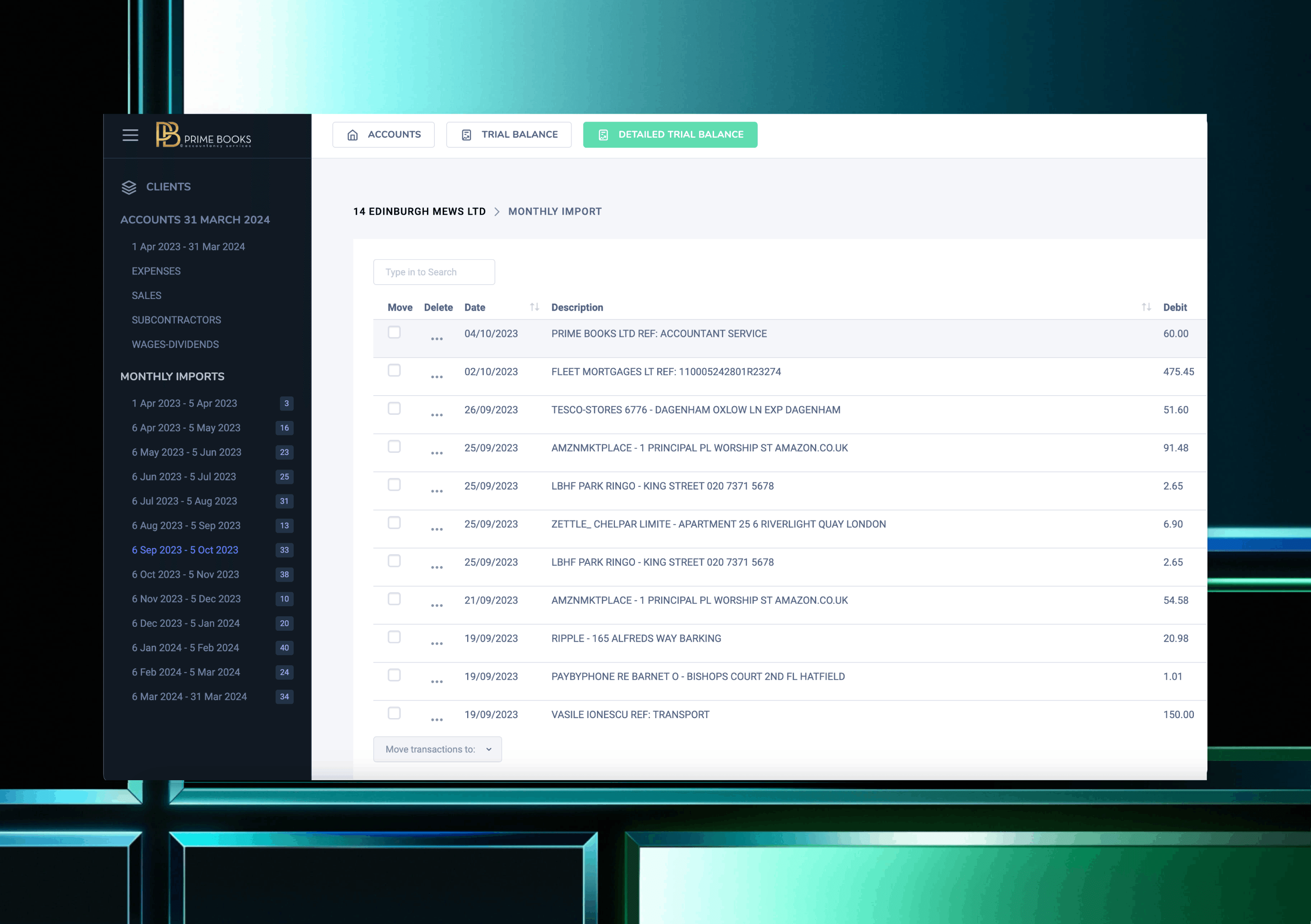The image size is (1311, 924).
Task: Open delete dots for ZETTLE_ CHELPAR row
Action: 437,529
